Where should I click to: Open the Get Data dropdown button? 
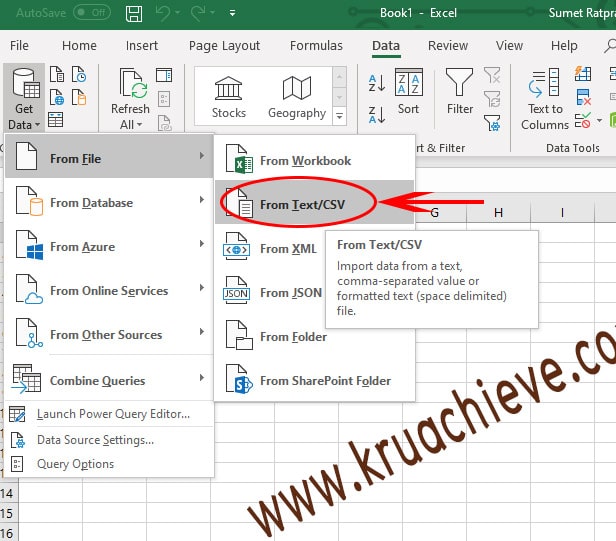click(24, 98)
